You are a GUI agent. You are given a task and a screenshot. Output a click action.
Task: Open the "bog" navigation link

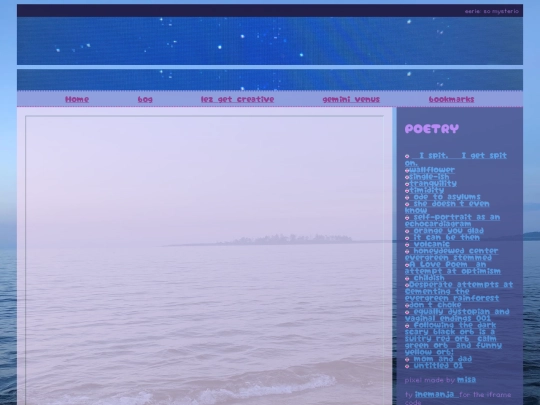[x=145, y=99]
